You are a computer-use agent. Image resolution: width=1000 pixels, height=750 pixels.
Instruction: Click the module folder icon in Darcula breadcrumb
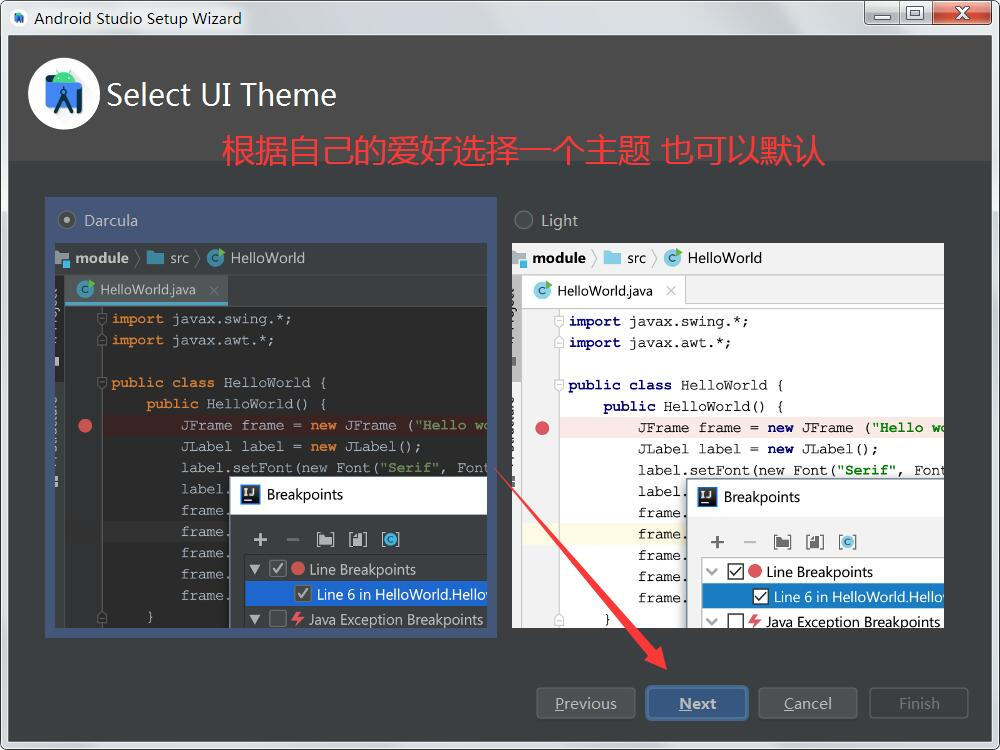tap(62, 258)
